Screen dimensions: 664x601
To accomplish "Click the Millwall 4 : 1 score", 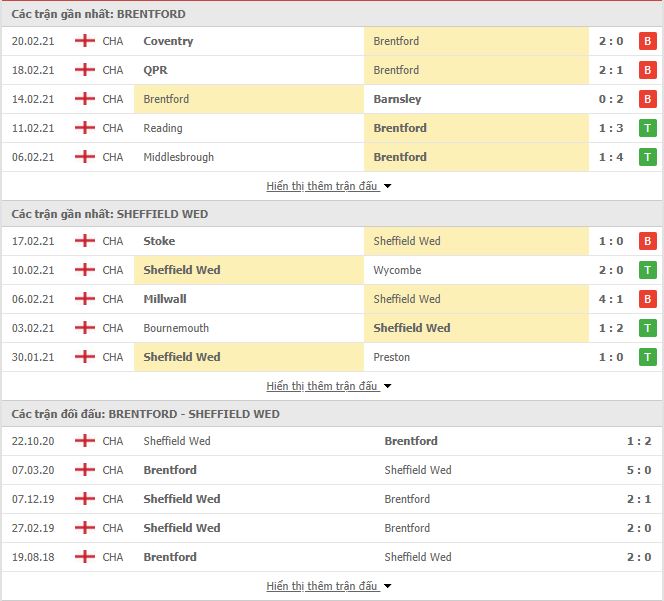I will coord(611,299).
